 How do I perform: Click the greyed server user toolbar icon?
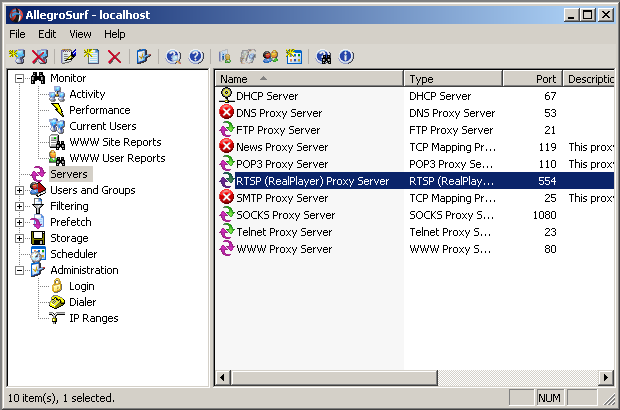coord(225,57)
